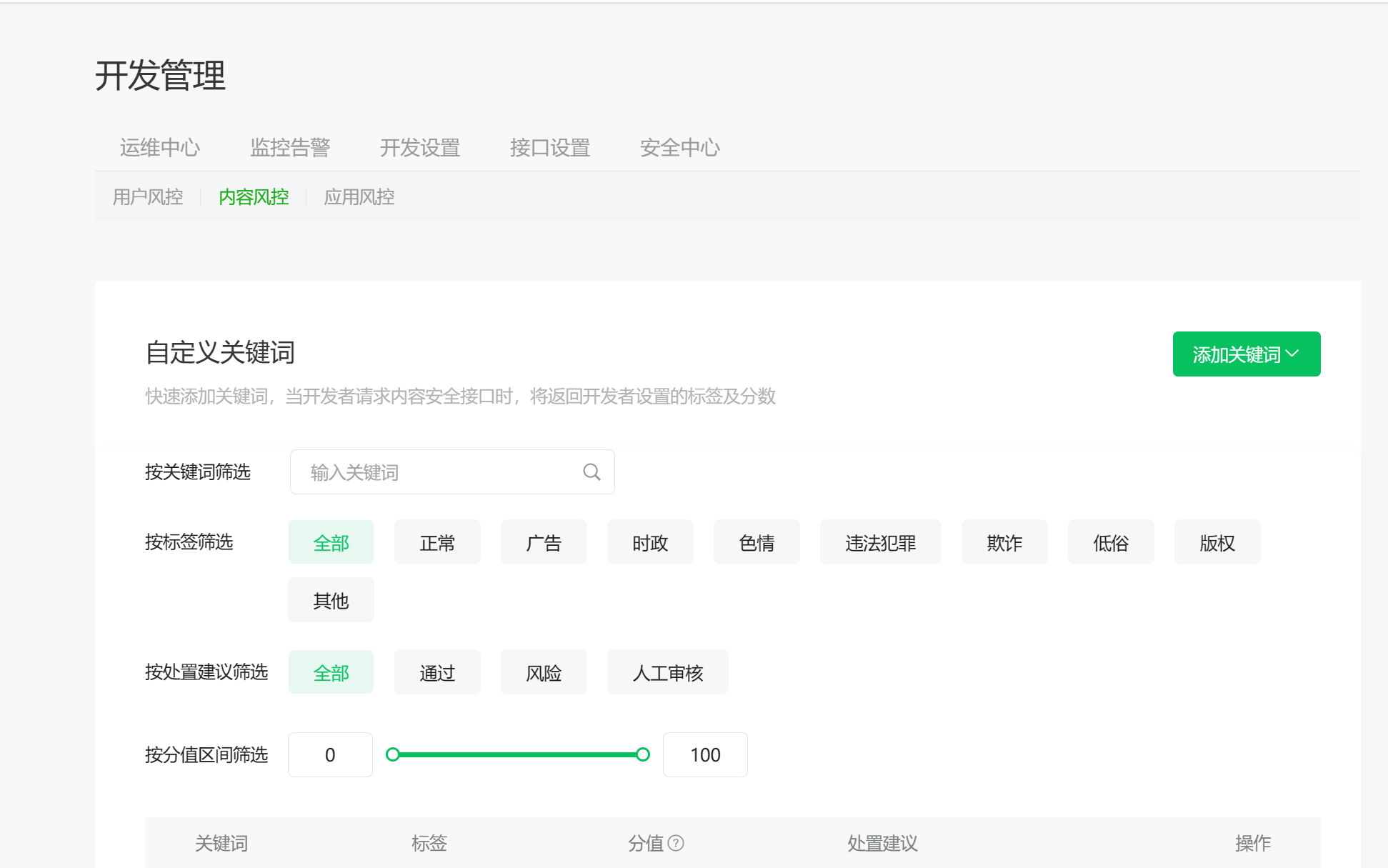1388x868 pixels.
Task: Select the 其他 tag filter
Action: point(331,601)
